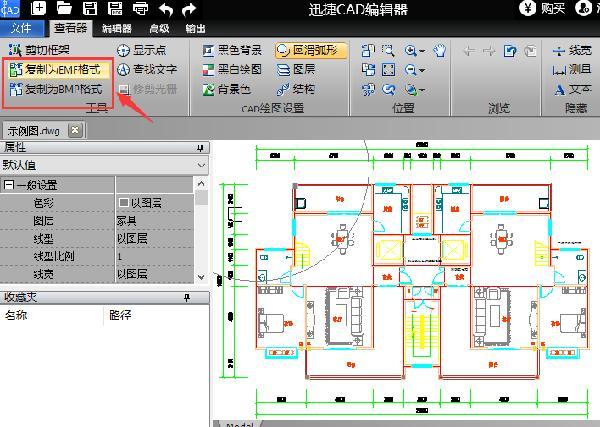Toggle 显示点 show points

click(142, 50)
